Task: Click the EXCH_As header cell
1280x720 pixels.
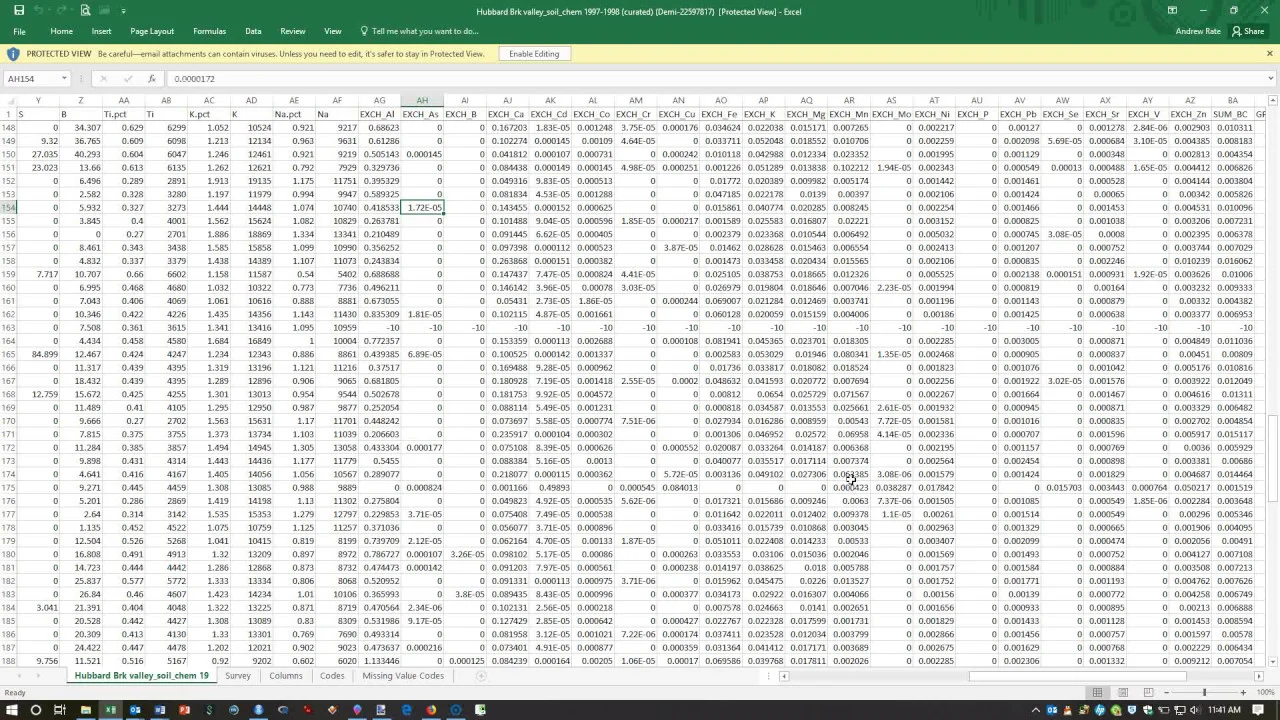Action: (x=421, y=114)
